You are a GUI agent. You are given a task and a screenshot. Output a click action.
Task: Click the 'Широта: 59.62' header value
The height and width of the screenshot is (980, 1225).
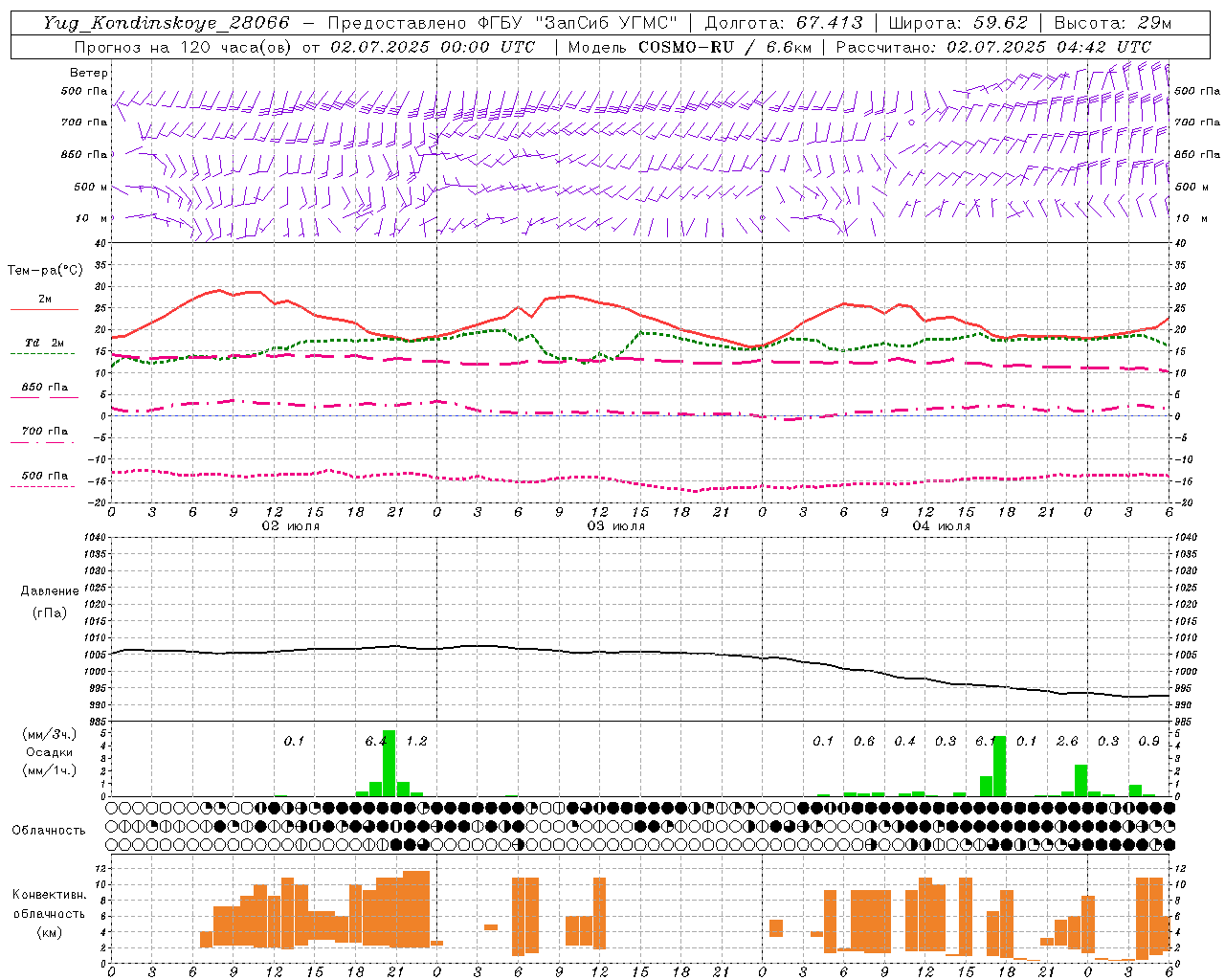[x=958, y=23]
